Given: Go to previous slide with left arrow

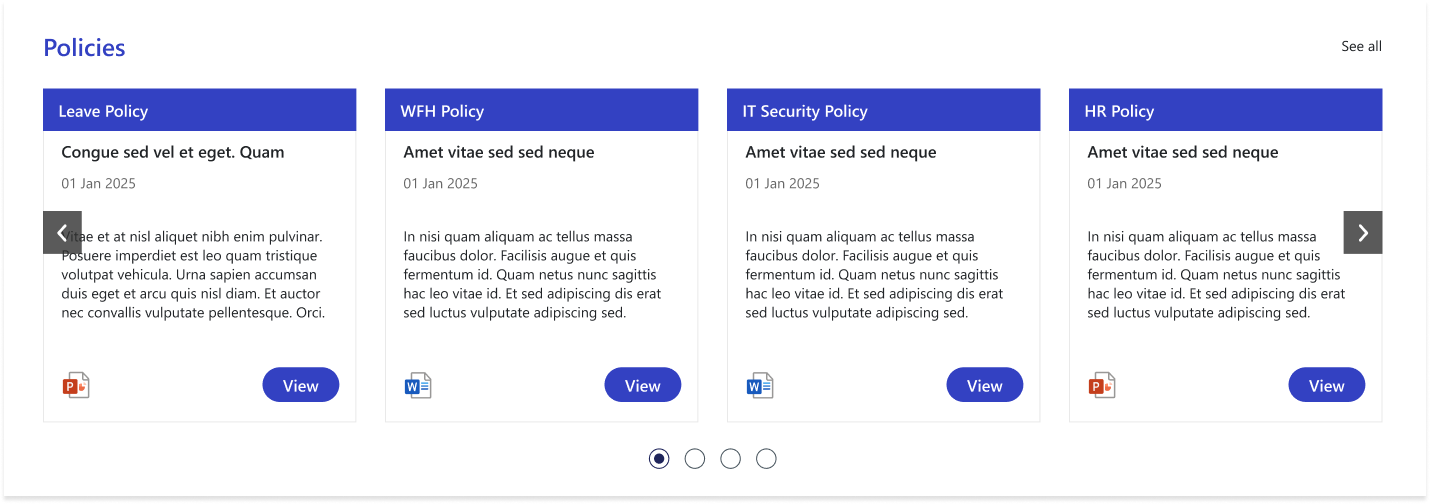Looking at the screenshot, I should point(62,232).
